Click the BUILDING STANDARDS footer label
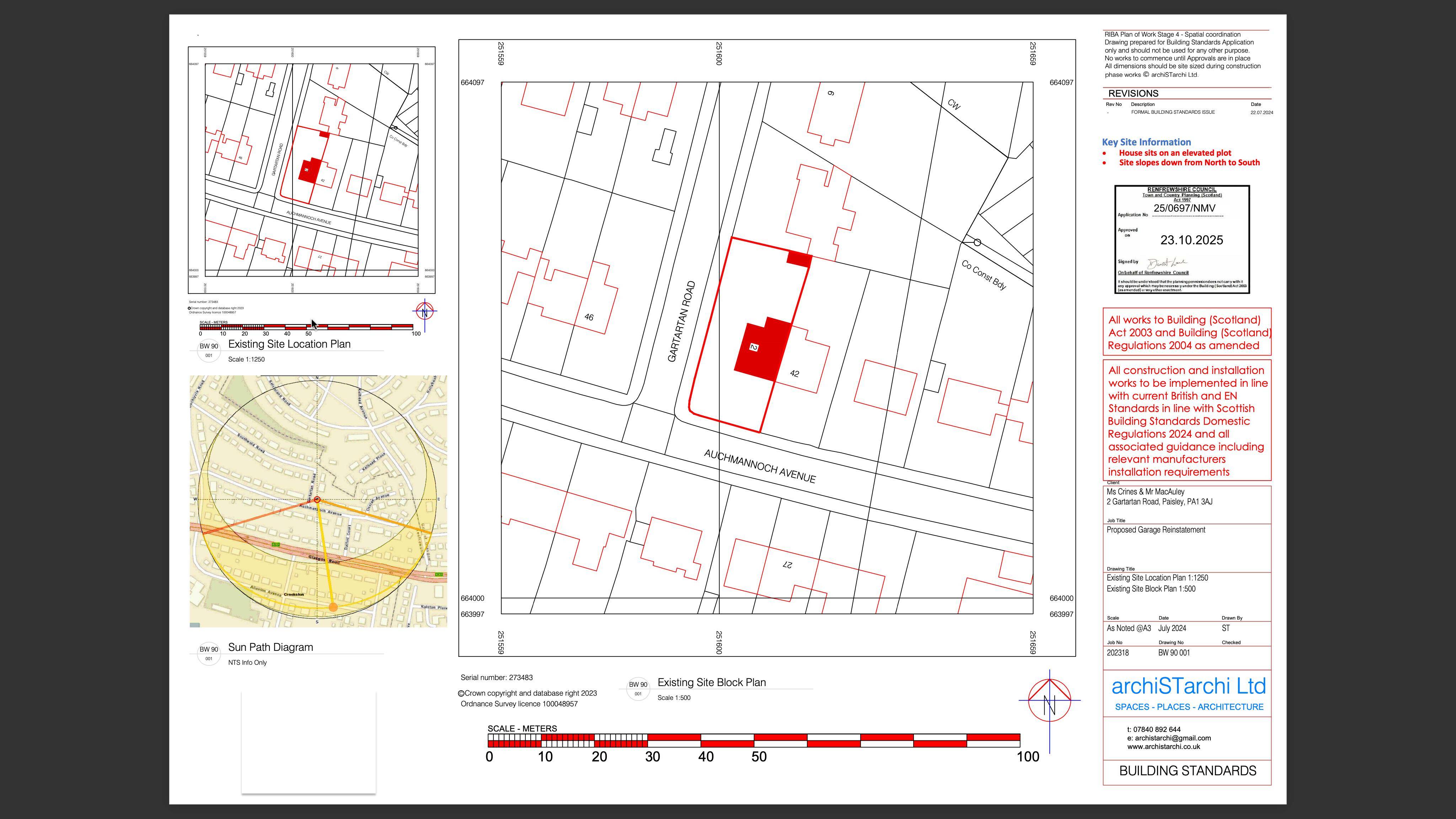Image resolution: width=1456 pixels, height=819 pixels. point(1188,771)
